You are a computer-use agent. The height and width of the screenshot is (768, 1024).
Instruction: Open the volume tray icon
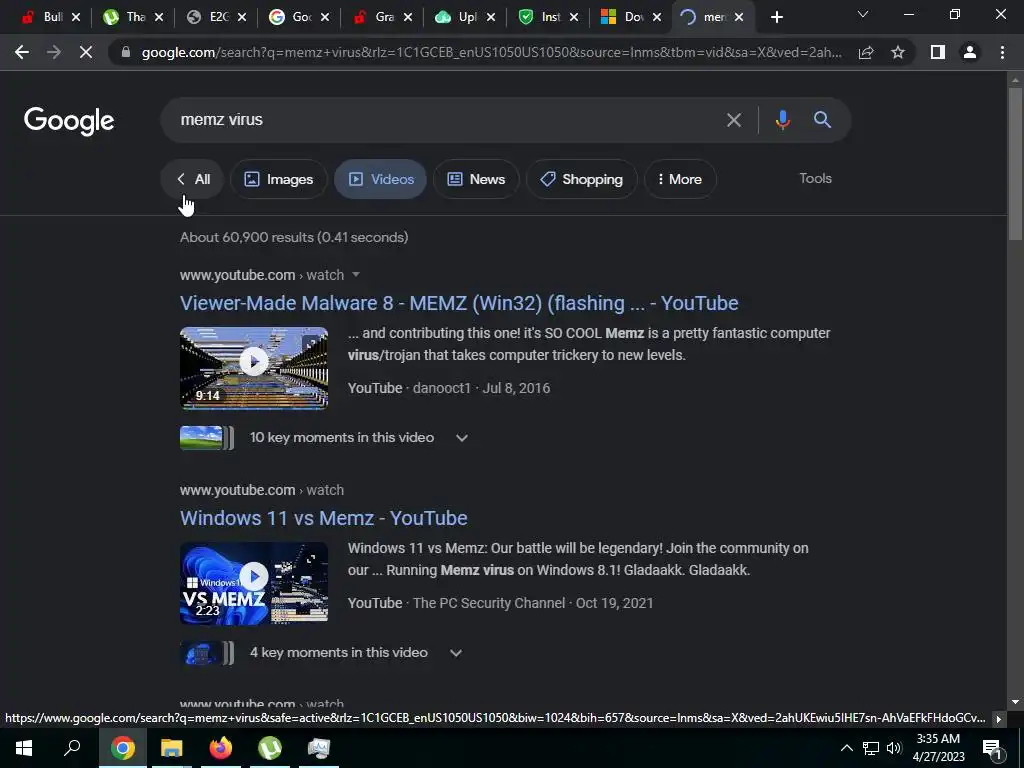[894, 748]
